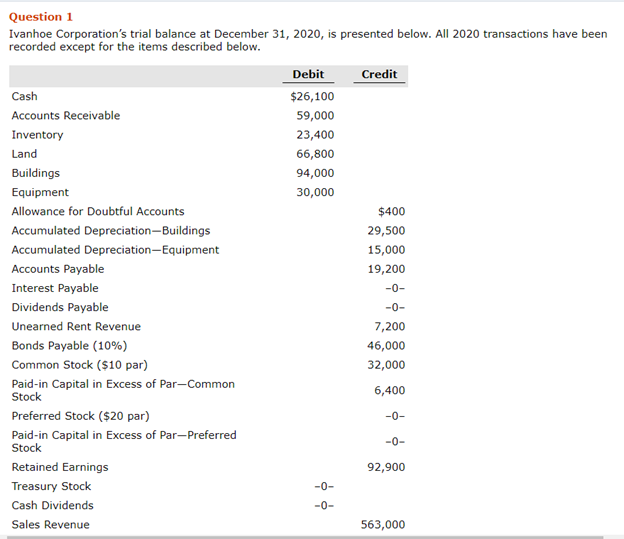Click the Unearned Rent Revenue label
Viewport: 624px width, 539px height.
[x=76, y=326]
